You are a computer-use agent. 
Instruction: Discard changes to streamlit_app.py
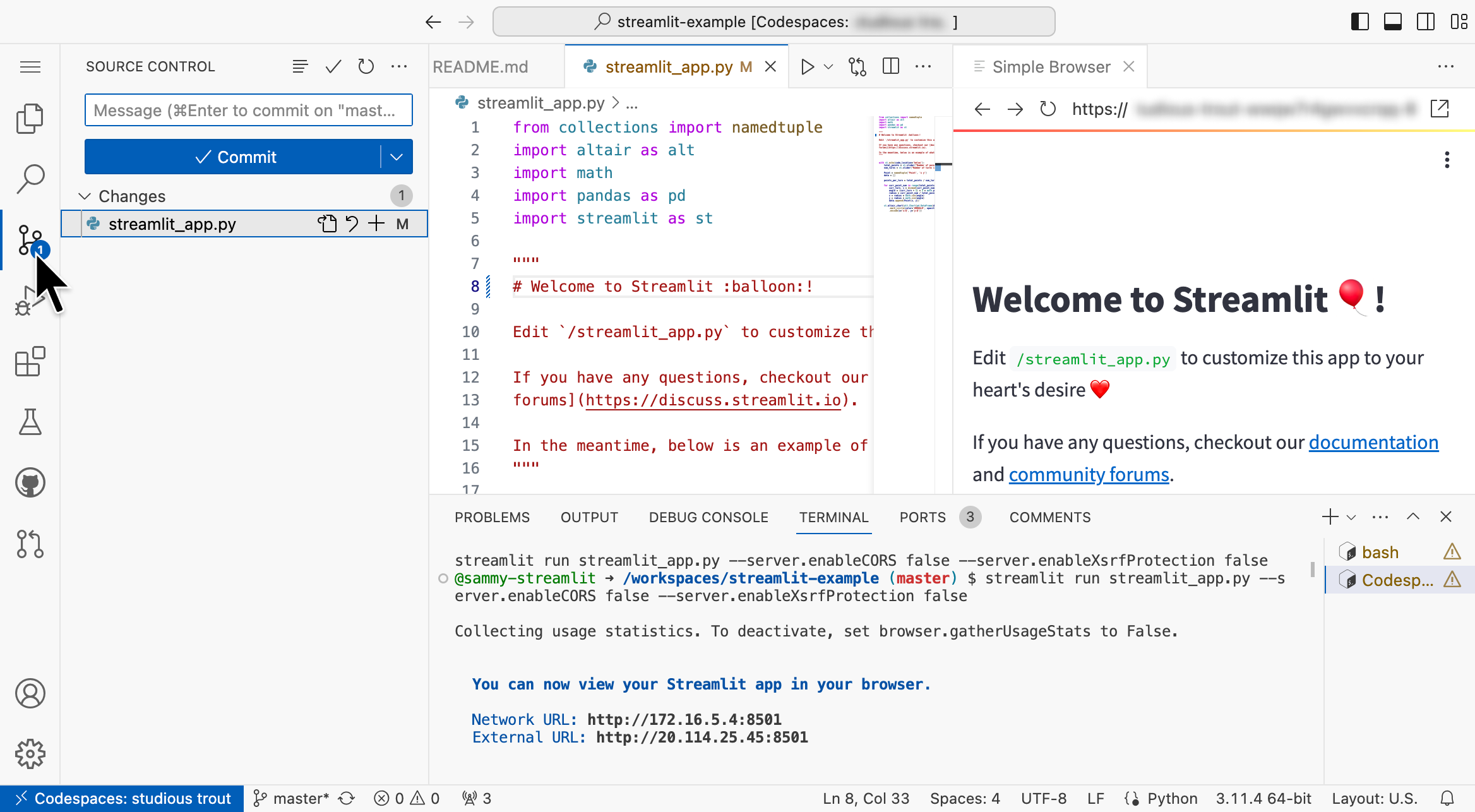click(x=352, y=224)
